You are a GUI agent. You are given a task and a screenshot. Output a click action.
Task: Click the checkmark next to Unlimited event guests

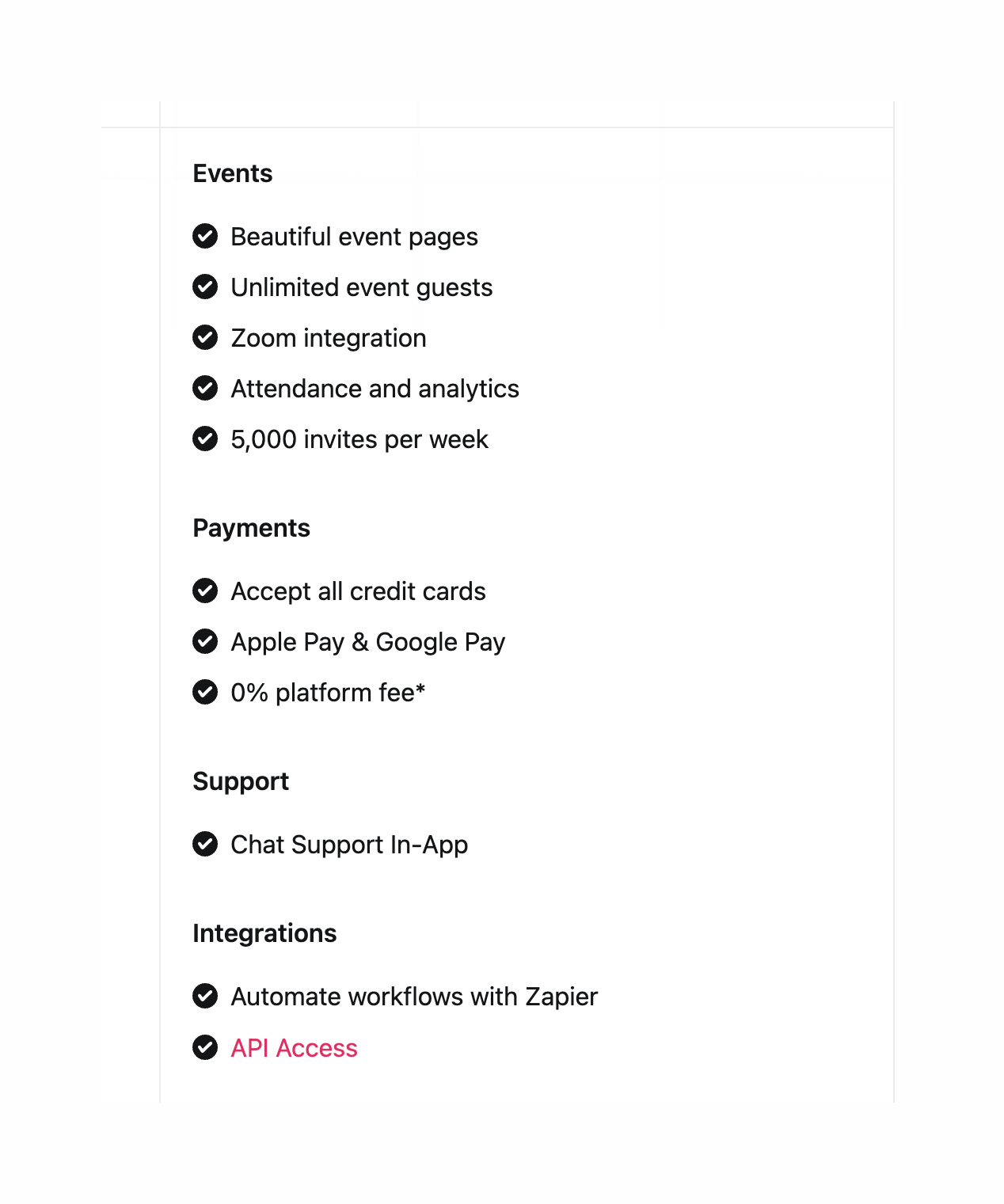point(205,287)
